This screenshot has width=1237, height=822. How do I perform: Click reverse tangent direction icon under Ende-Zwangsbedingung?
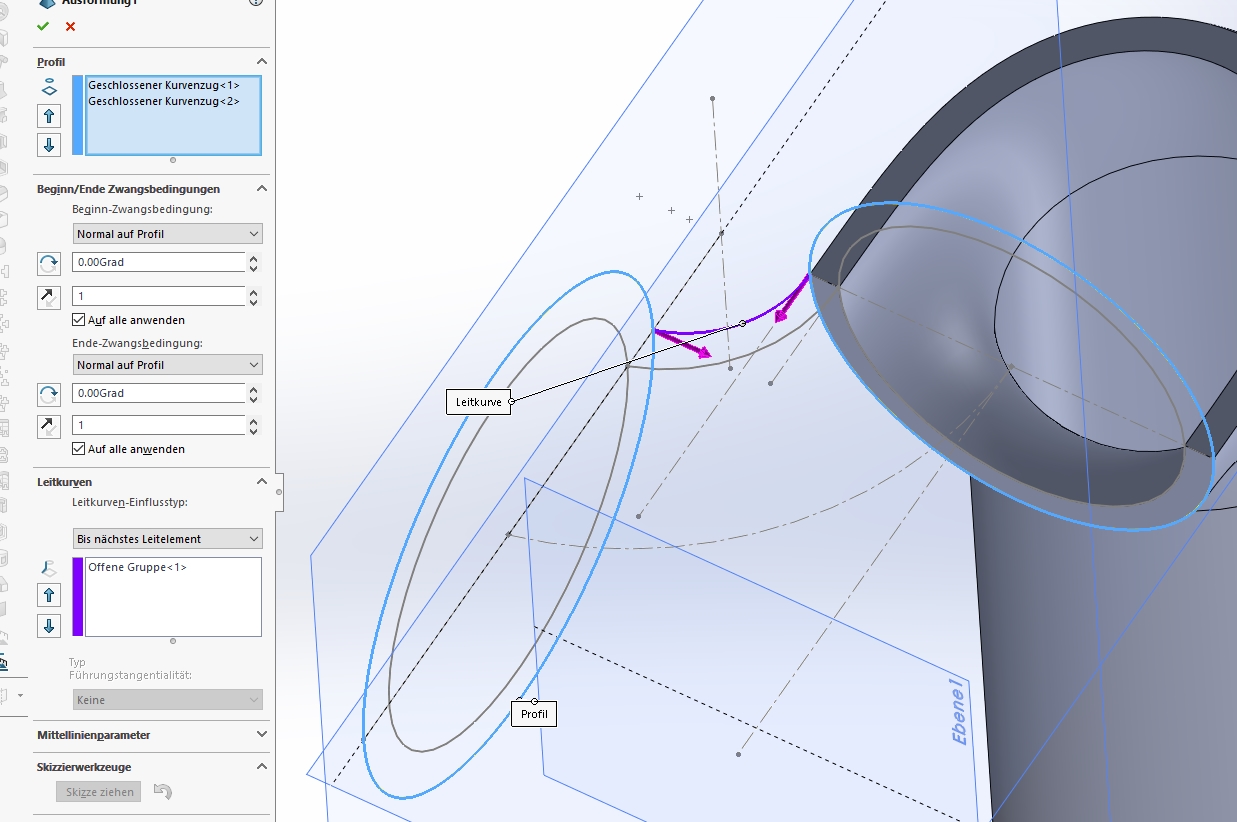49,428
